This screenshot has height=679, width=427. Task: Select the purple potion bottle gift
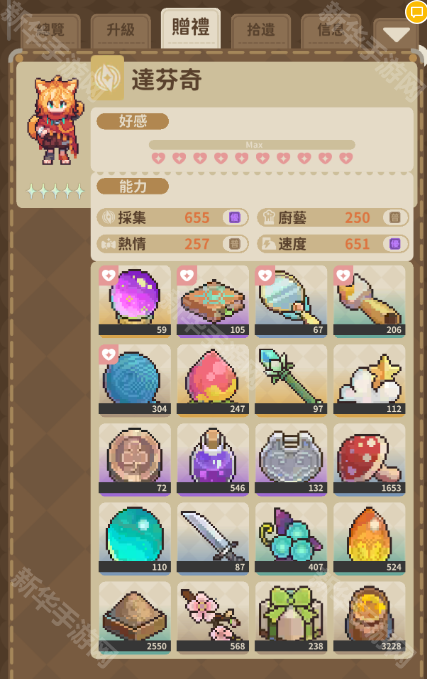(213, 459)
